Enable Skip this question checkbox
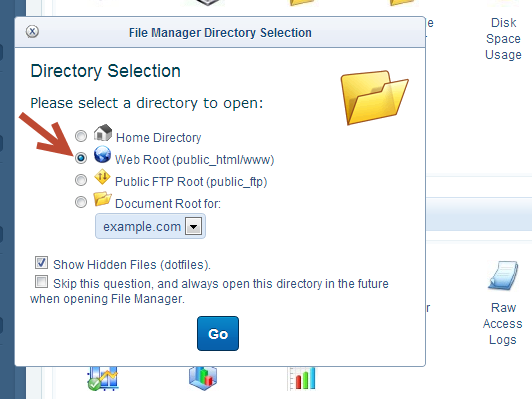 (41, 282)
